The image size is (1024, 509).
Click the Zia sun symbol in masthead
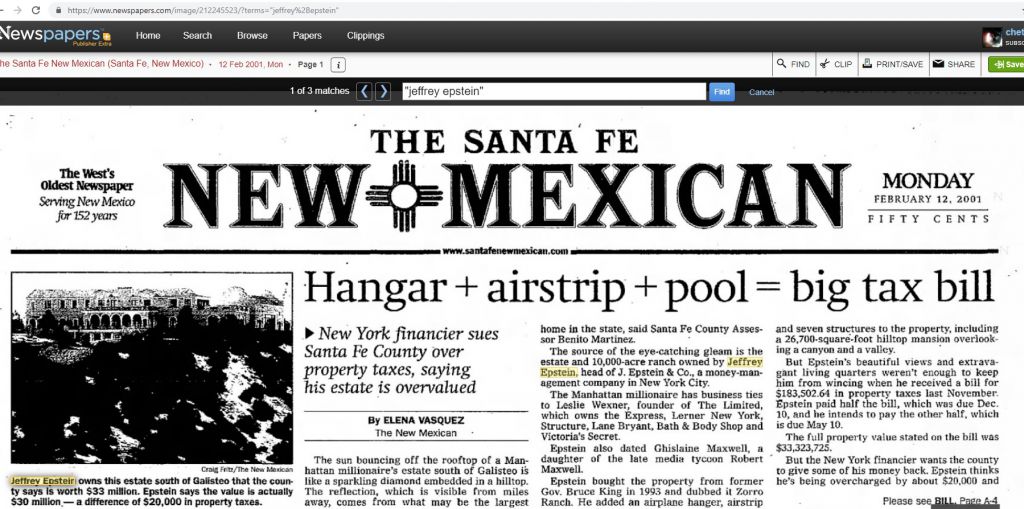pos(404,195)
